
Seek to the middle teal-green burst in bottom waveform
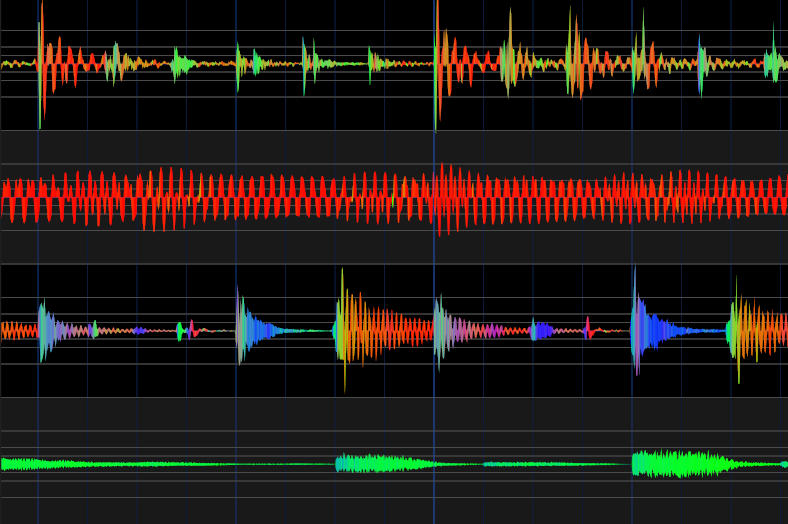point(372,464)
